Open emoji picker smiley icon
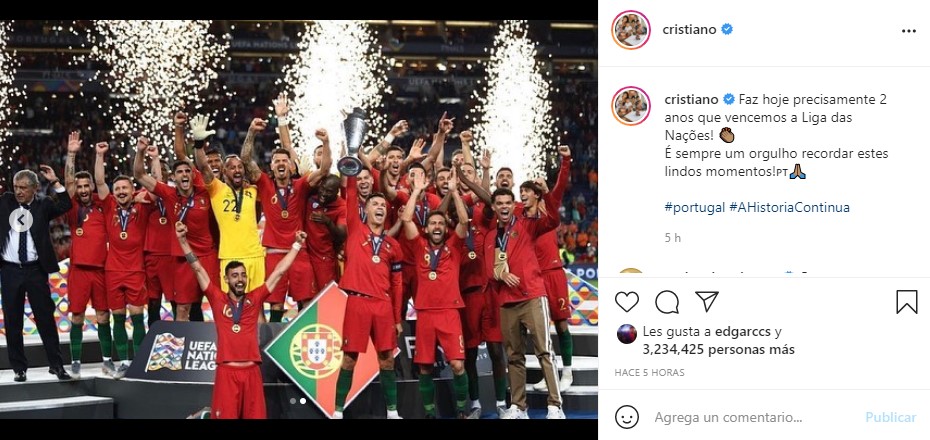930x440 pixels. pyautogui.click(x=627, y=417)
